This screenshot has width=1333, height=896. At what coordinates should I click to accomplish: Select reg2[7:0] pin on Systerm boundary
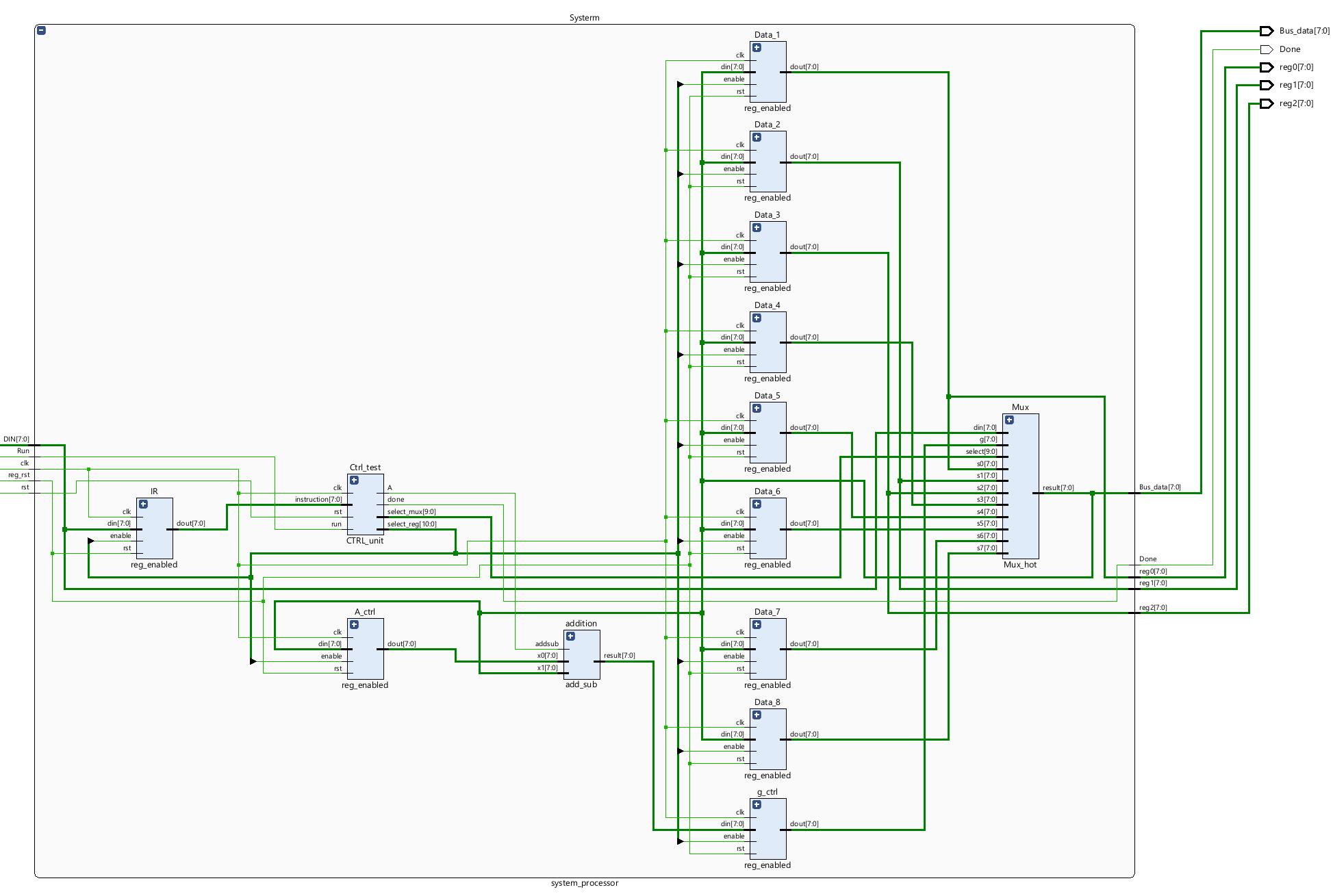[x=1153, y=608]
